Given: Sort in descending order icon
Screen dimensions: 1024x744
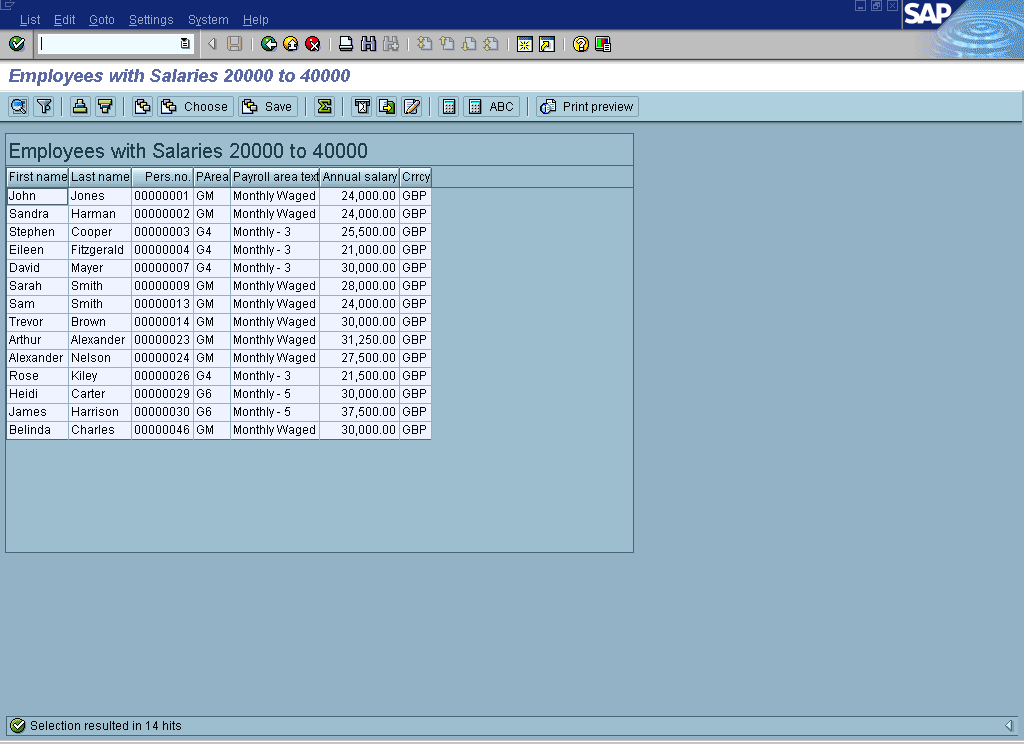Looking at the screenshot, I should click(x=105, y=106).
